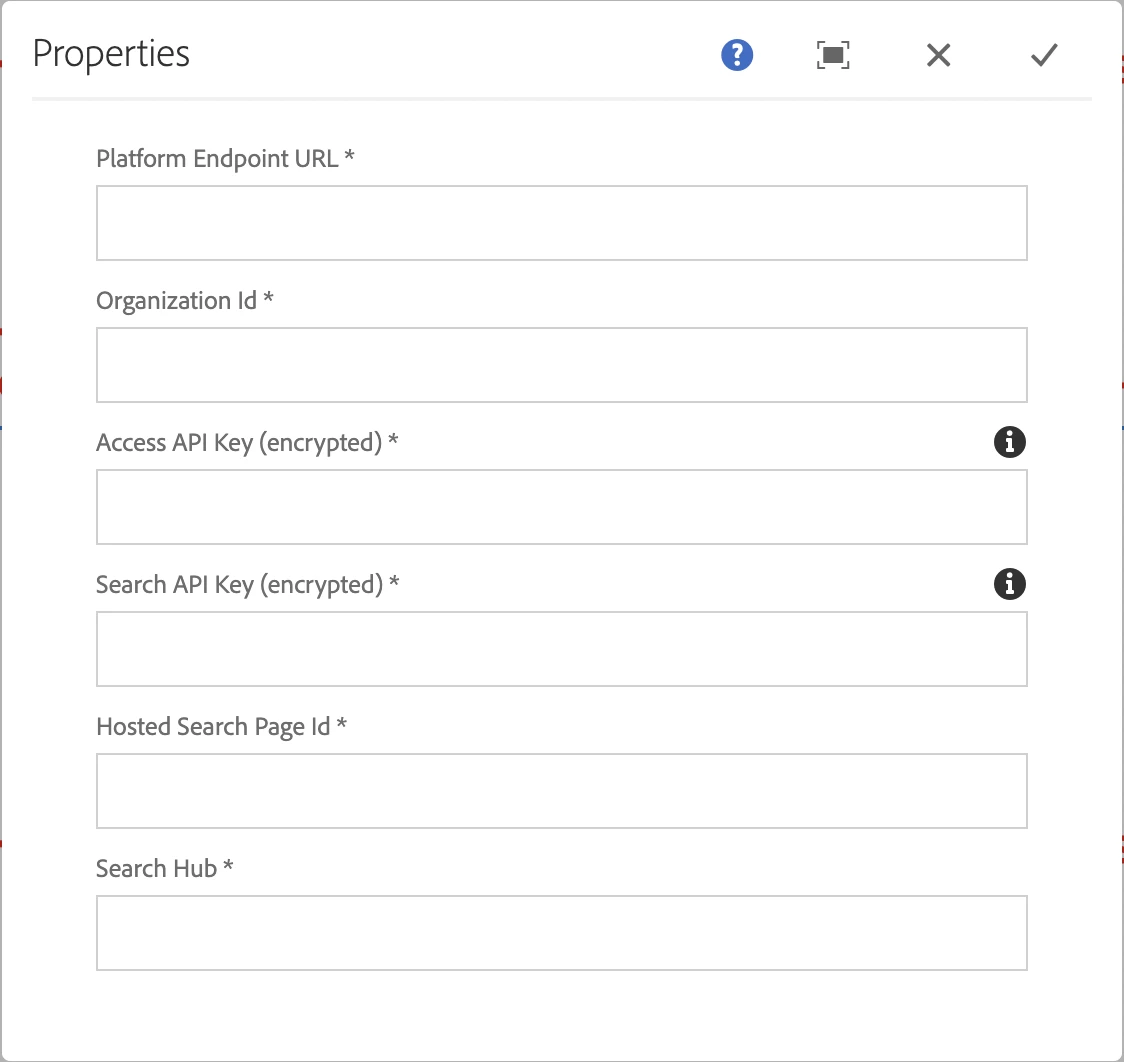Toggle fullscreen mode for the dialog

click(x=833, y=56)
